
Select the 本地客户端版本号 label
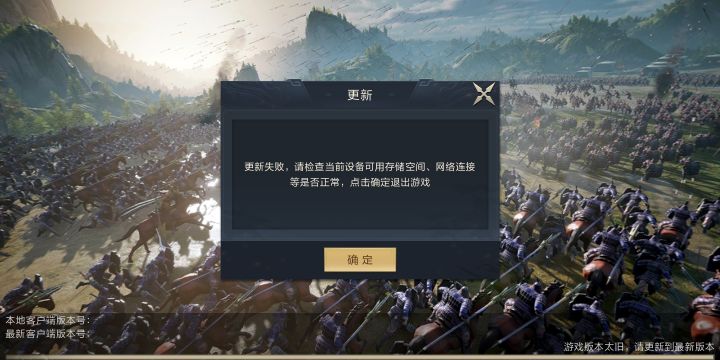48,321
